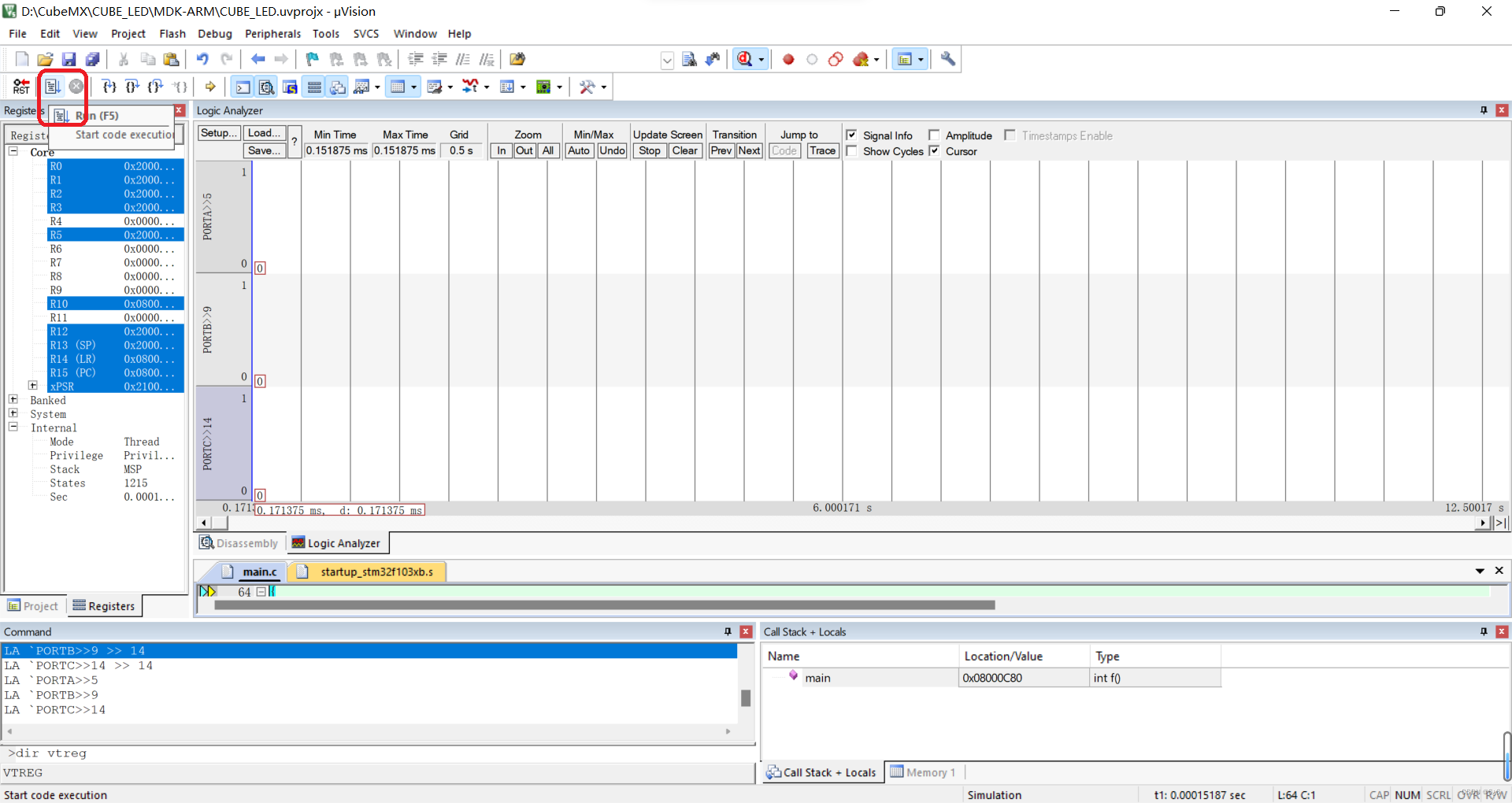The image size is (1512, 803).
Task: Click the Update Screen Stop button
Action: coord(650,150)
